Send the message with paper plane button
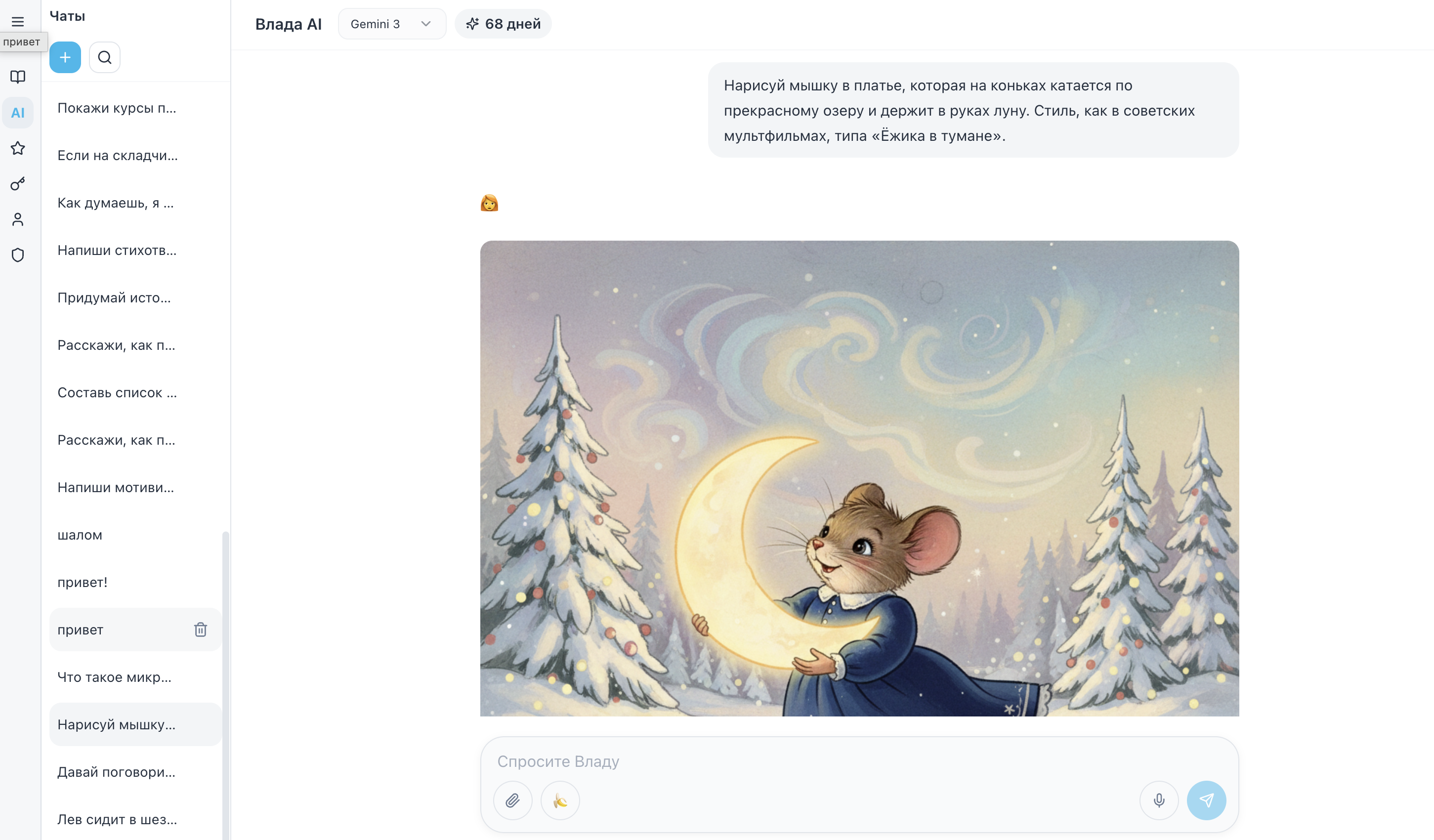 click(x=1206, y=801)
